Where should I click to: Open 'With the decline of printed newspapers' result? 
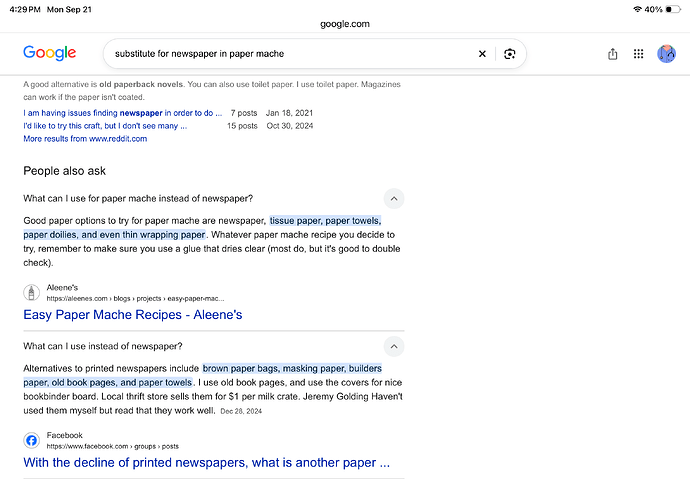pos(206,462)
